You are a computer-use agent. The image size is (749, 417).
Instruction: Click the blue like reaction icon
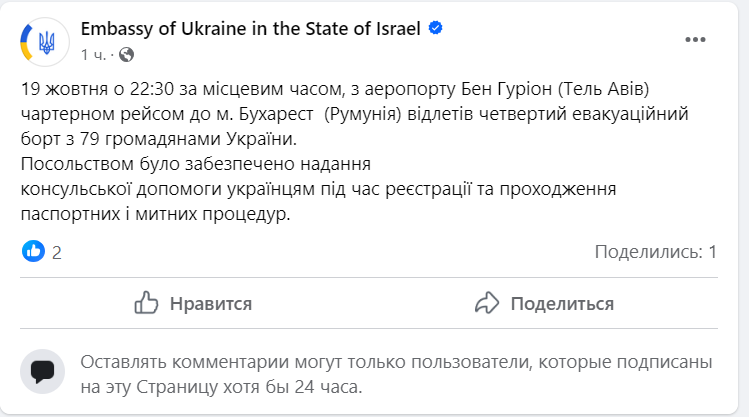(33, 252)
